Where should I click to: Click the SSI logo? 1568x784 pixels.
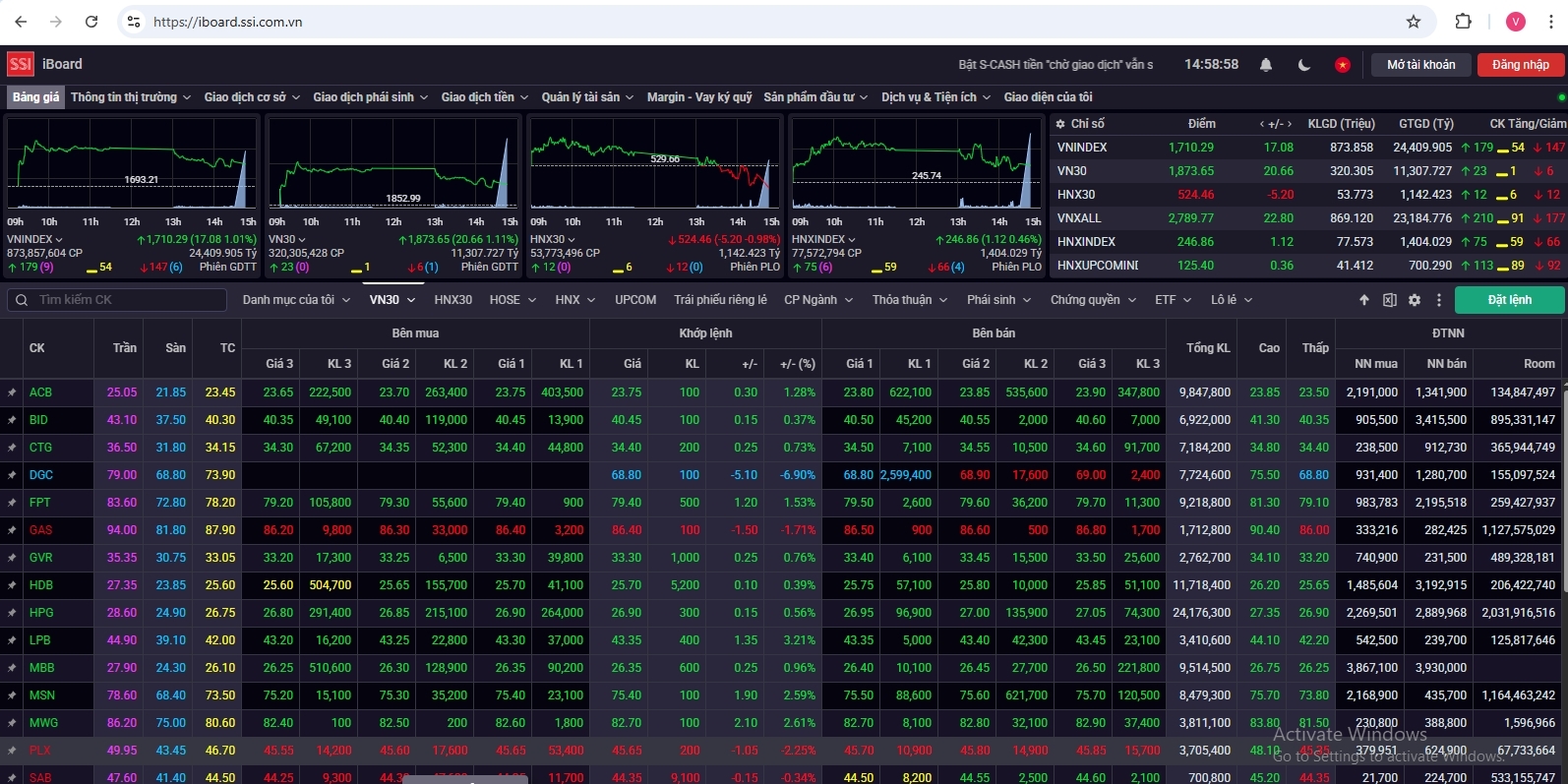21,64
